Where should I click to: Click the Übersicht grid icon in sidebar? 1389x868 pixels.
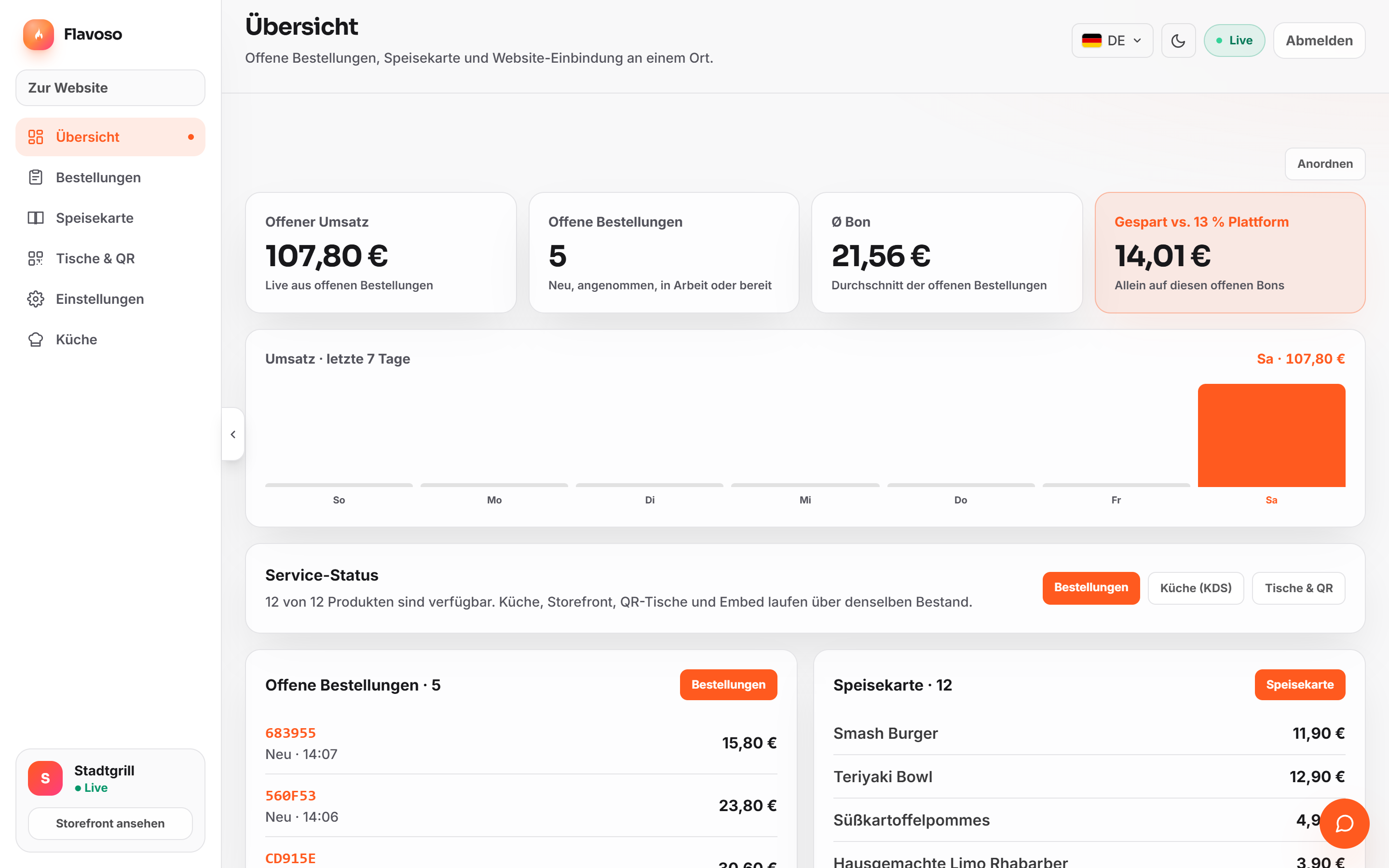(x=36, y=136)
